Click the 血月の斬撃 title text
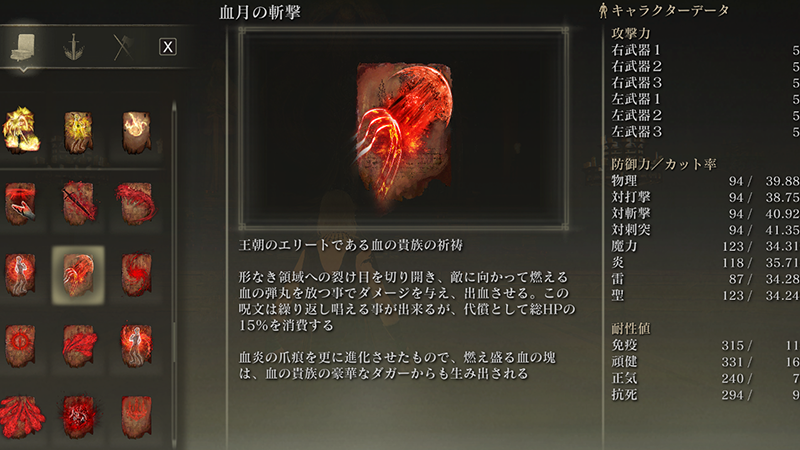 pyautogui.click(x=260, y=12)
